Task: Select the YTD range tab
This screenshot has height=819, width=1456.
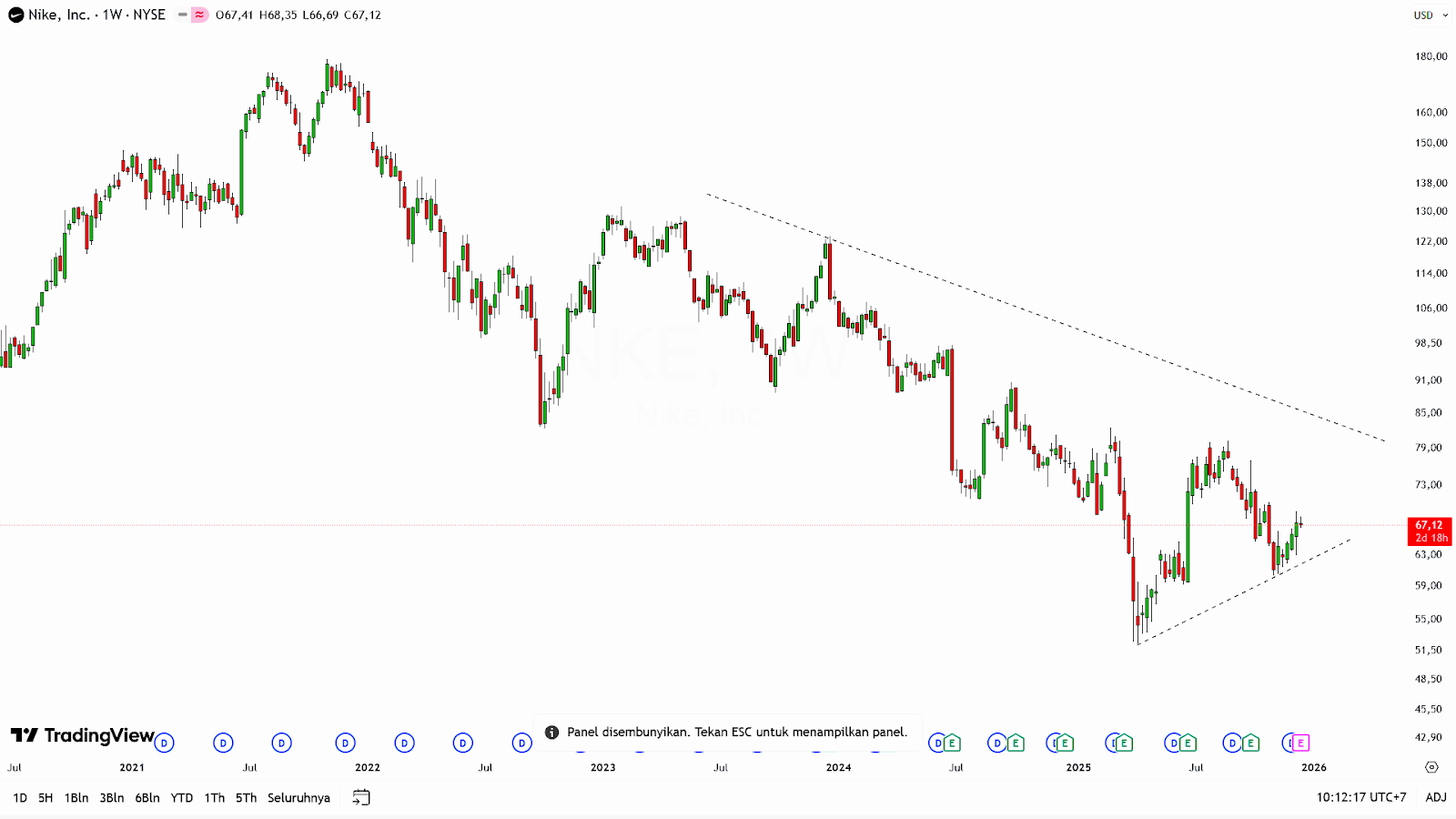Action: pyautogui.click(x=181, y=797)
